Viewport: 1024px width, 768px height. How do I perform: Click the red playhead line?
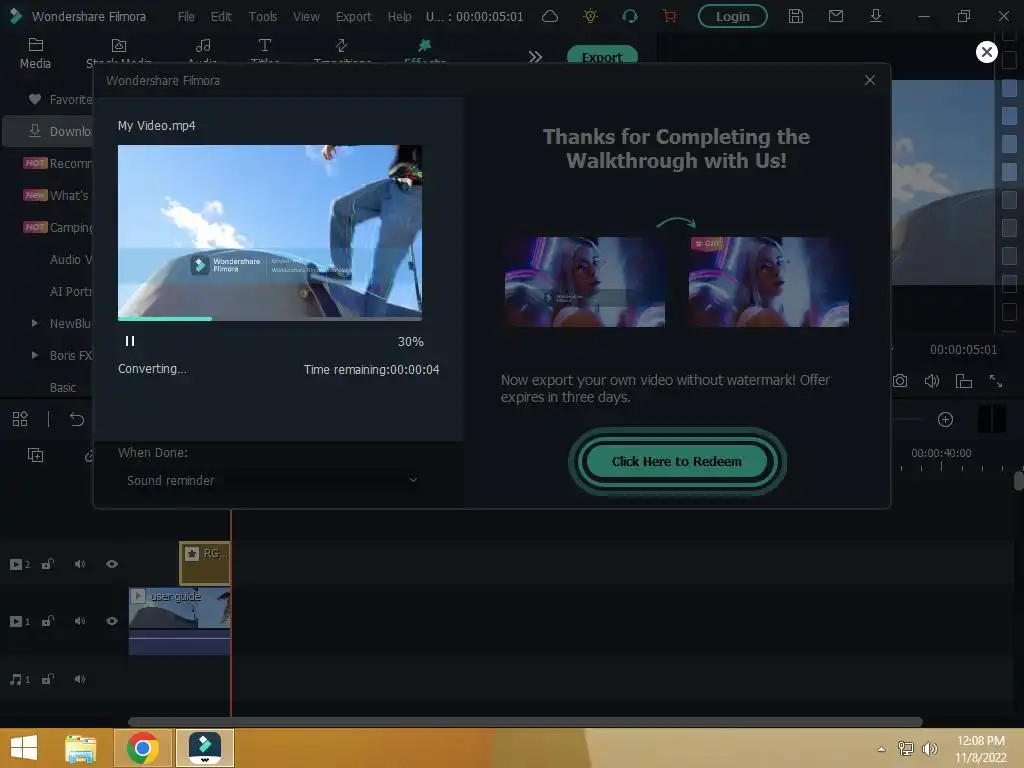click(231, 614)
